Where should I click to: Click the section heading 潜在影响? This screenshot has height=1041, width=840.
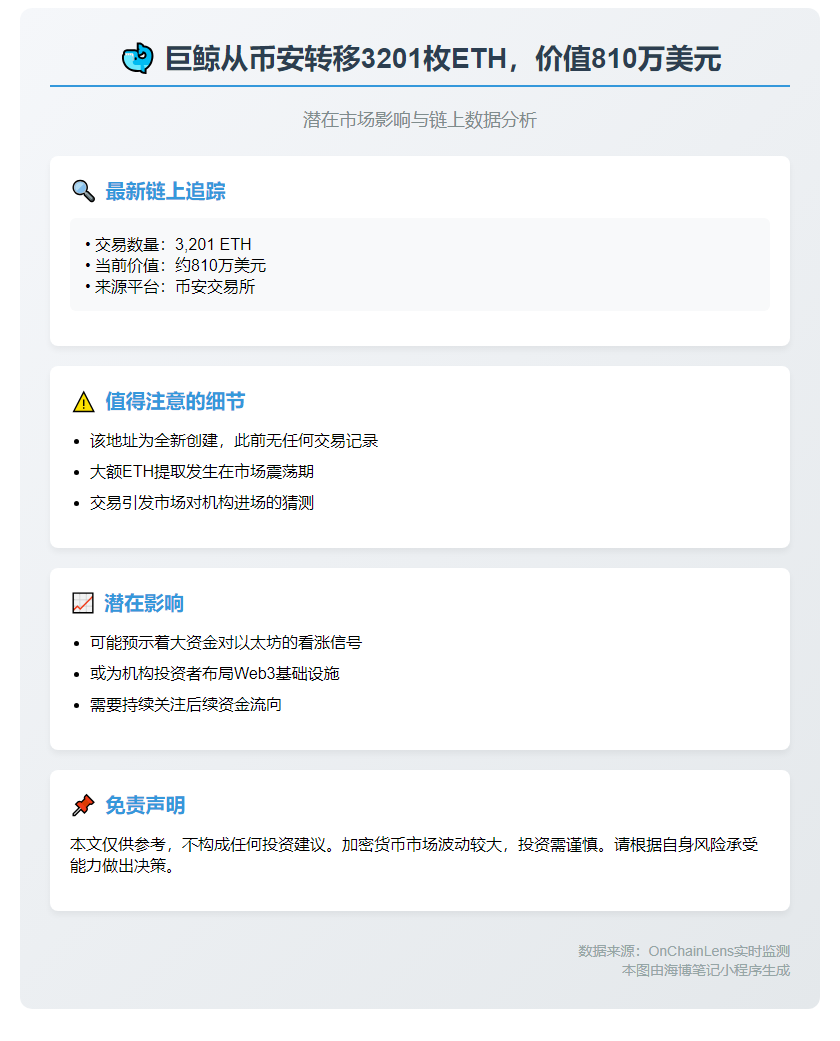coord(144,603)
